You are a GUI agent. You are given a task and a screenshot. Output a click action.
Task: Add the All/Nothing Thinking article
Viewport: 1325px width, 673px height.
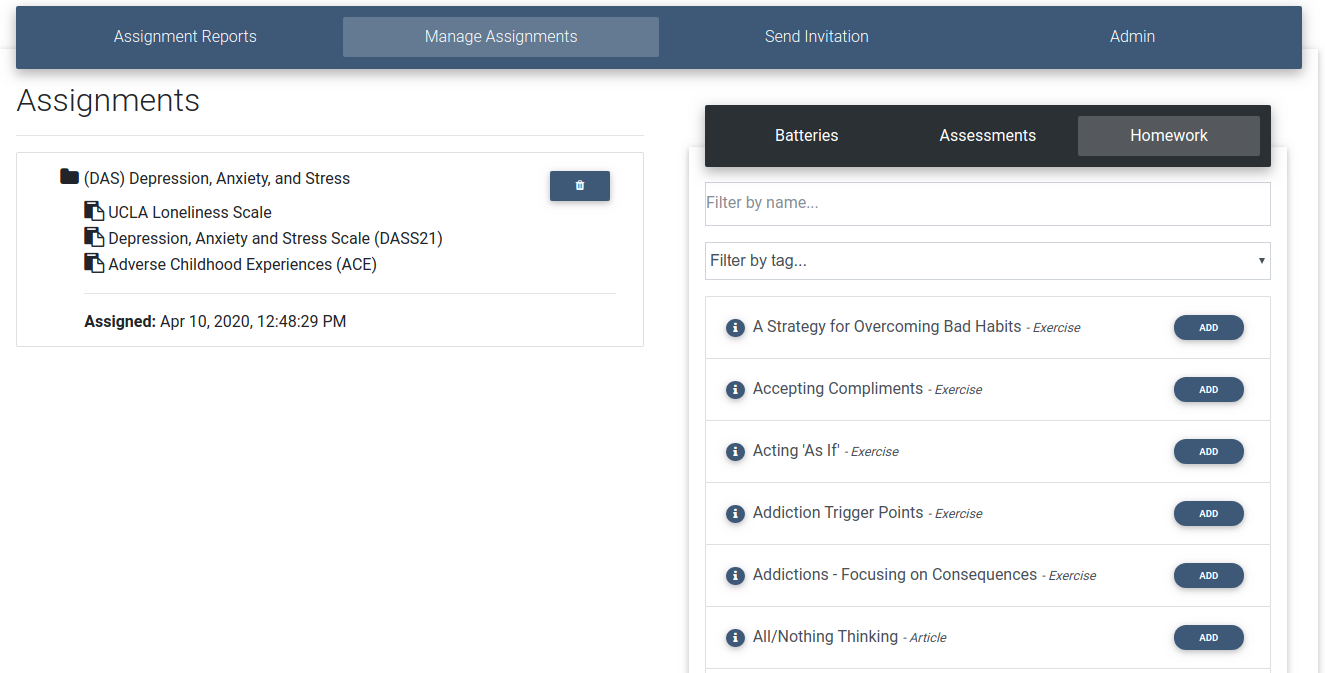[x=1208, y=638]
